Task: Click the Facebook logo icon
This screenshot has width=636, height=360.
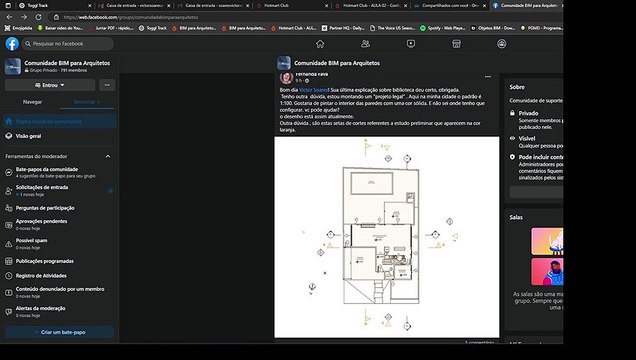Action: pos(12,44)
